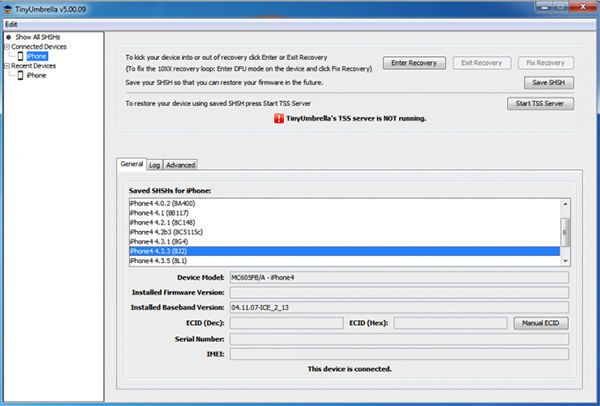The width and height of the screenshot is (600, 406).
Task: Switch to the General tab
Action: coord(132,164)
